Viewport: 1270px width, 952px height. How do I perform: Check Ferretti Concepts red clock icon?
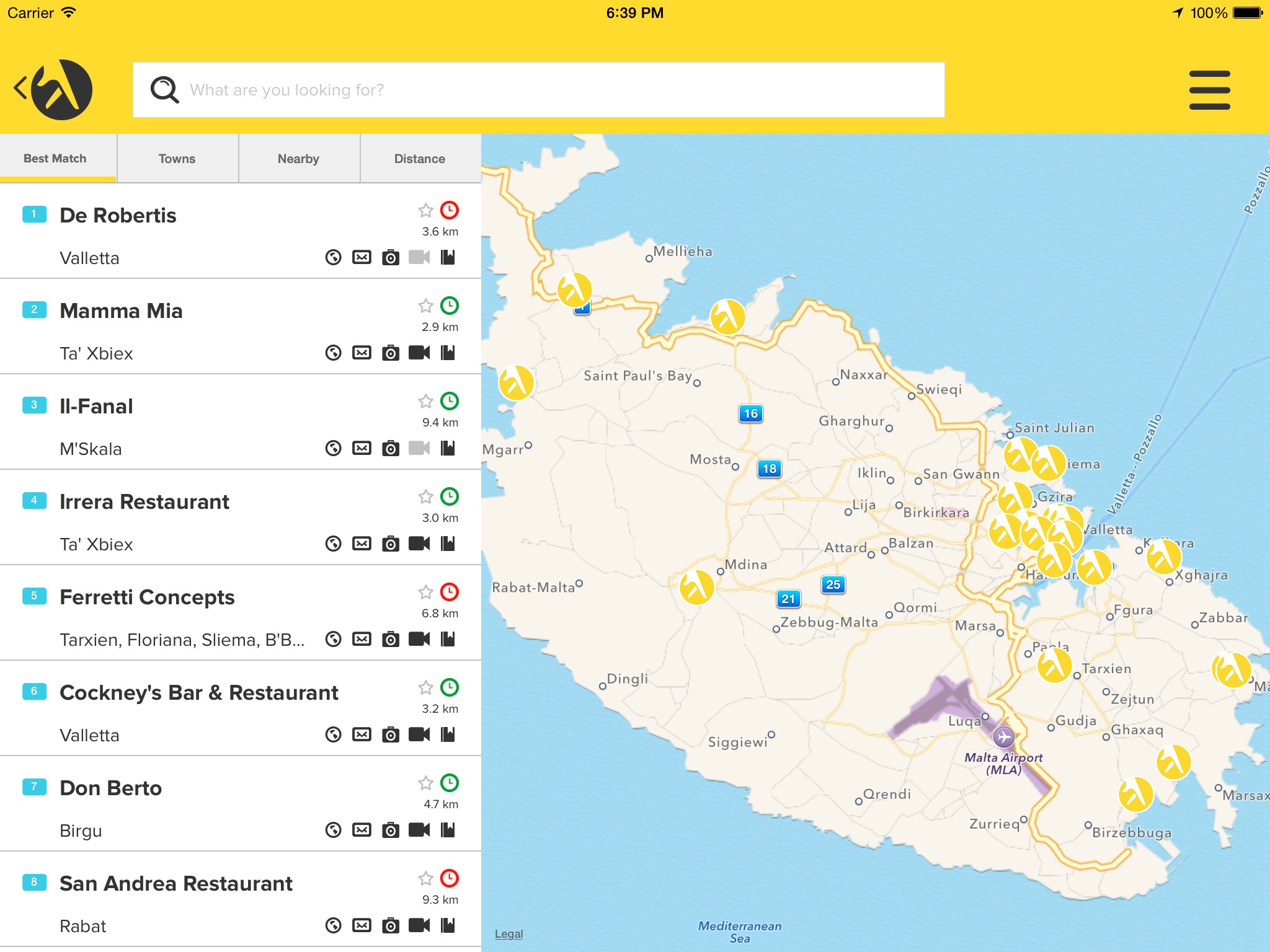coord(450,592)
